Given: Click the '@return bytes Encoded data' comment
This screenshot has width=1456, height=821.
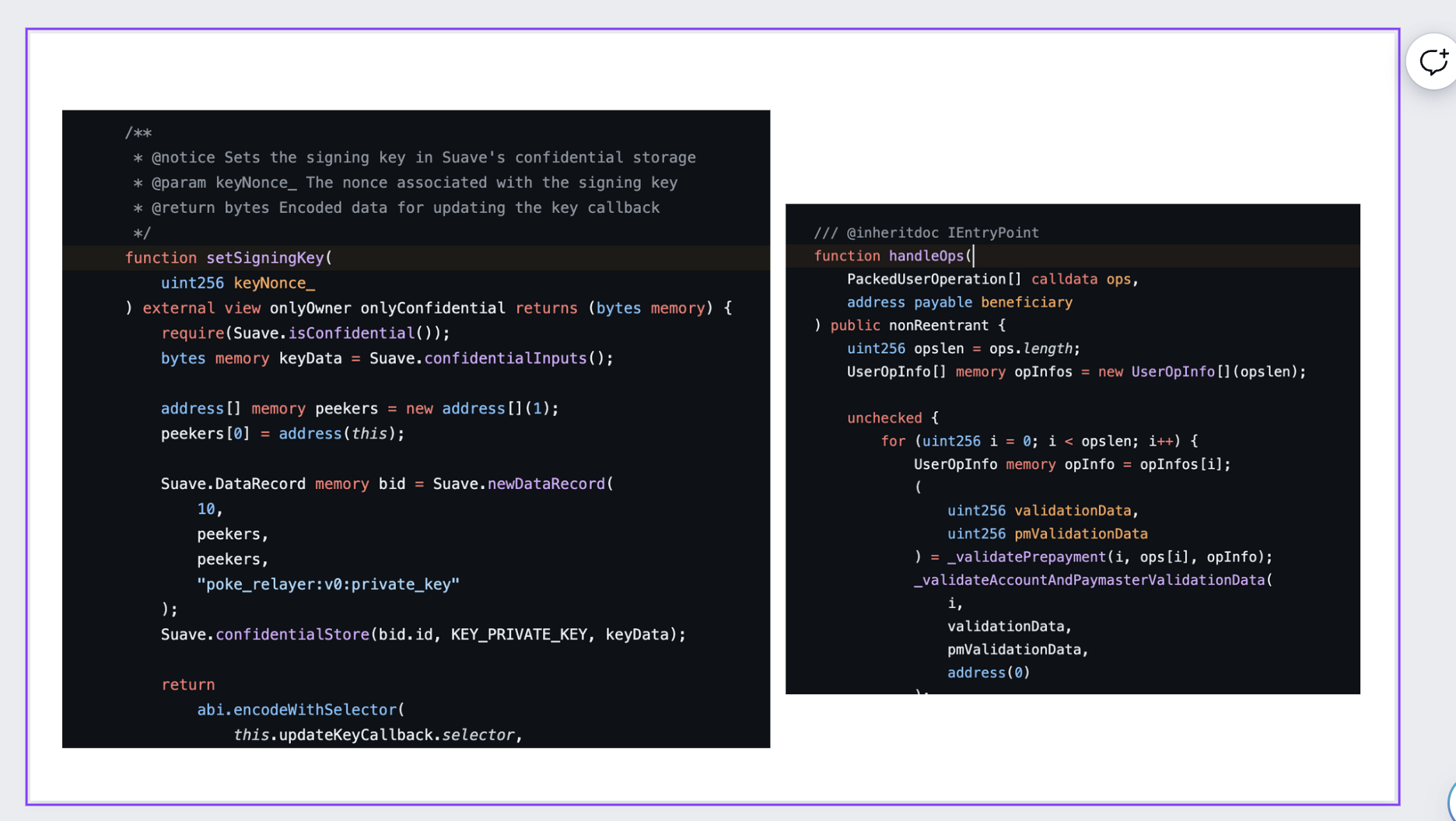Looking at the screenshot, I should tap(397, 208).
